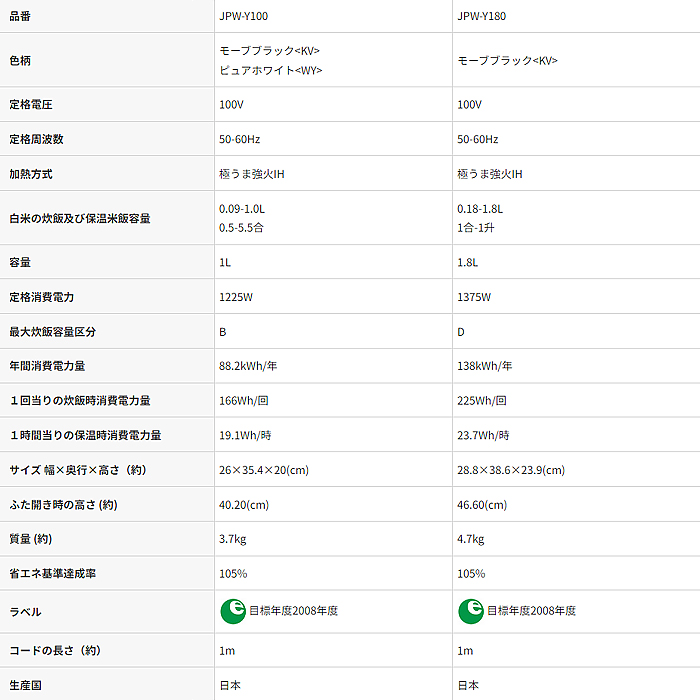Click the value 23.7Wh/時
Image resolution: width=700 pixels, height=700 pixels.
tap(483, 435)
